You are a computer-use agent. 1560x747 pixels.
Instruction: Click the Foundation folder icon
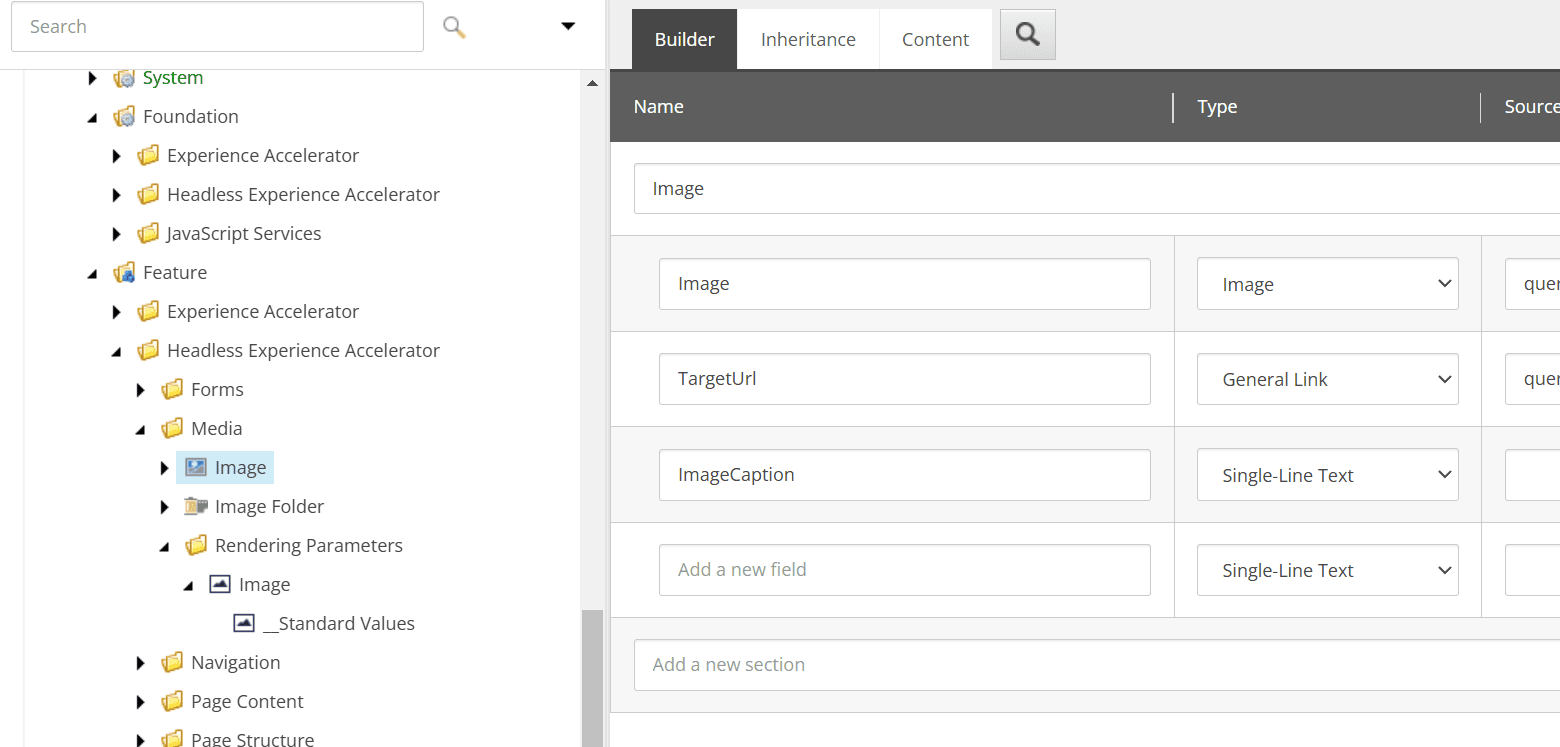[124, 117]
